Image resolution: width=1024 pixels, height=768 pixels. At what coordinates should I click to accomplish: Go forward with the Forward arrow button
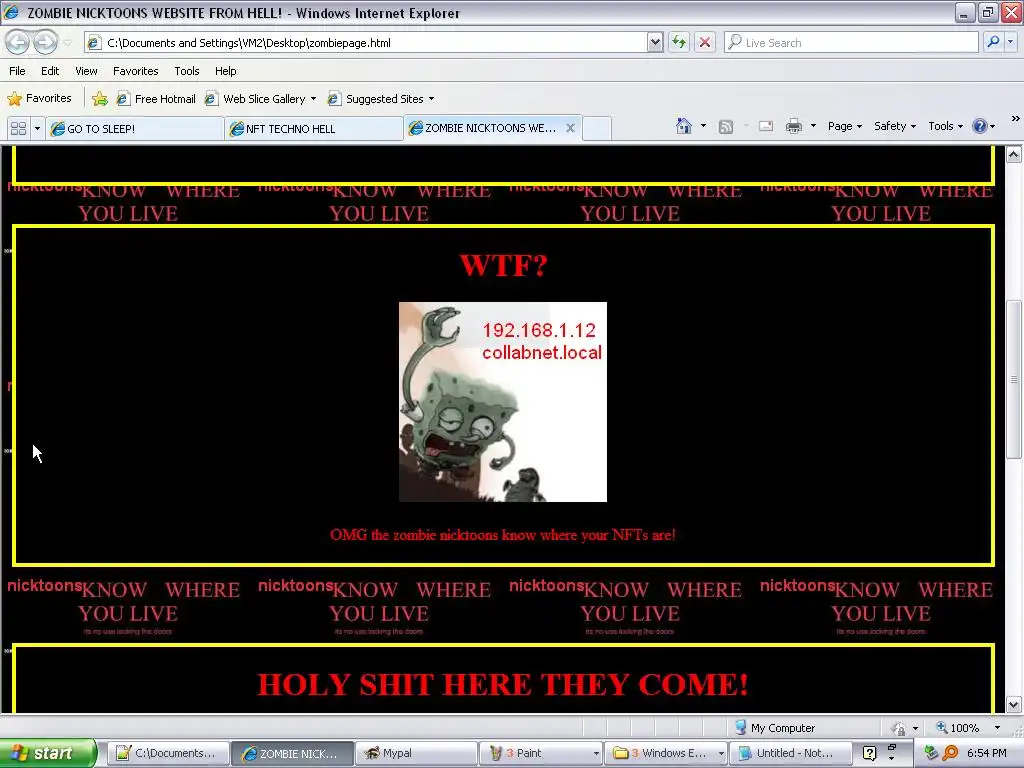click(x=45, y=42)
